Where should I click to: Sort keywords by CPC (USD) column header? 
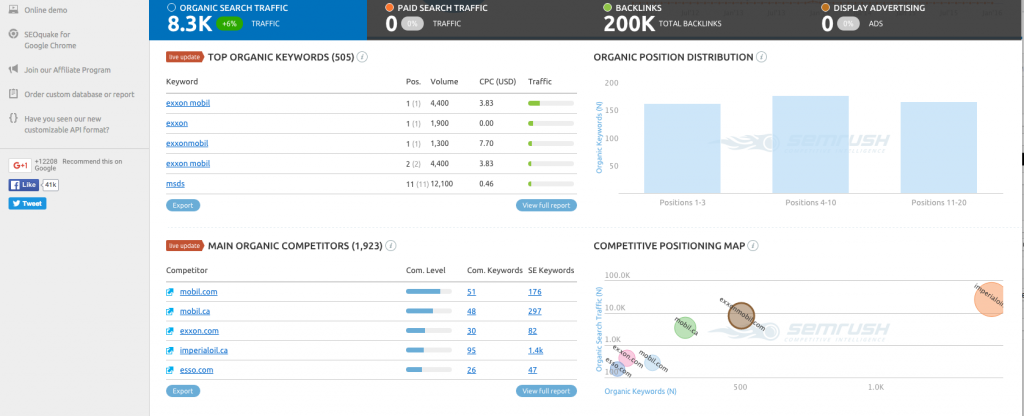pos(498,82)
